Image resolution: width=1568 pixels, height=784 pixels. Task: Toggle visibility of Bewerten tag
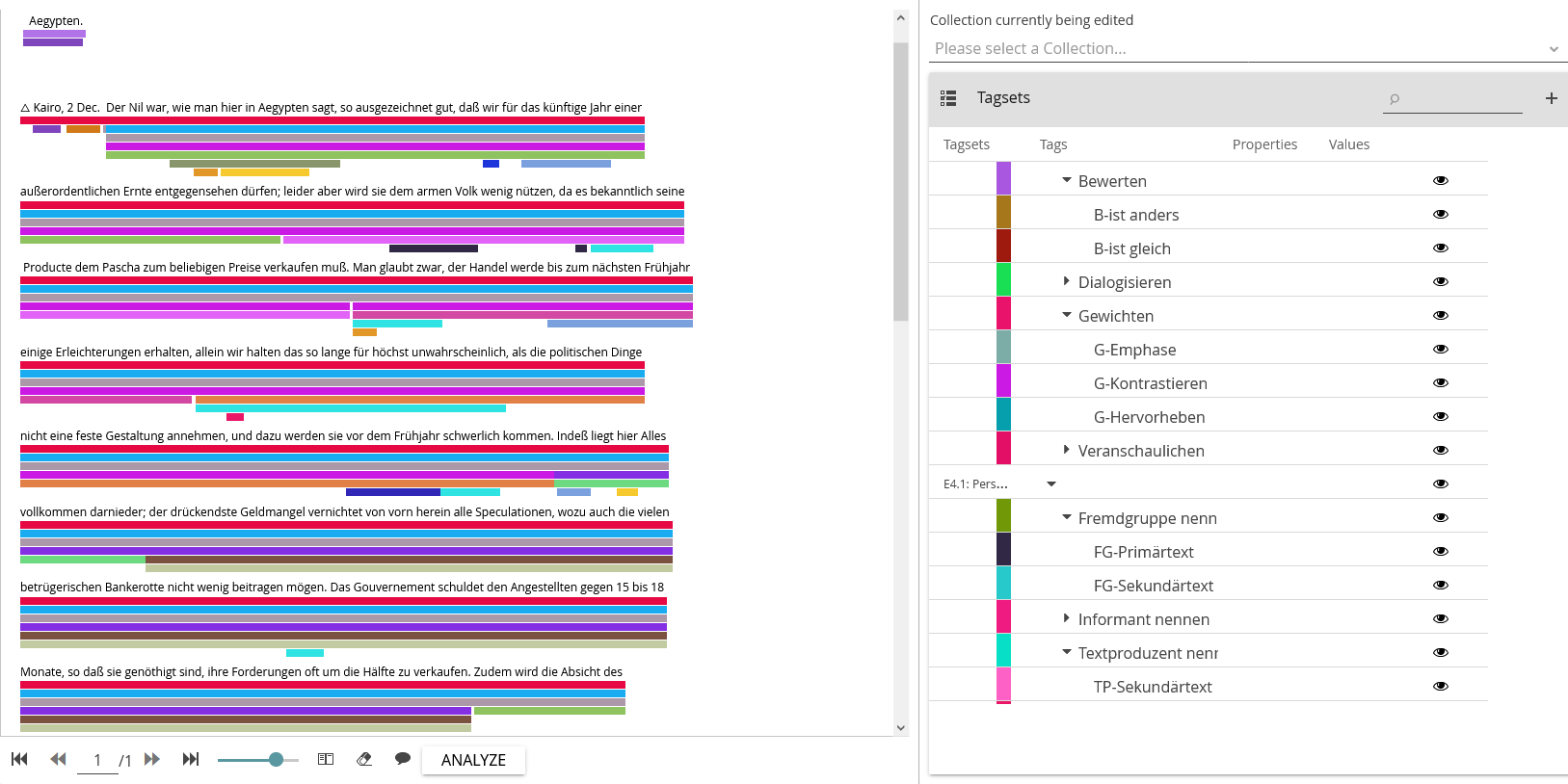[1440, 180]
